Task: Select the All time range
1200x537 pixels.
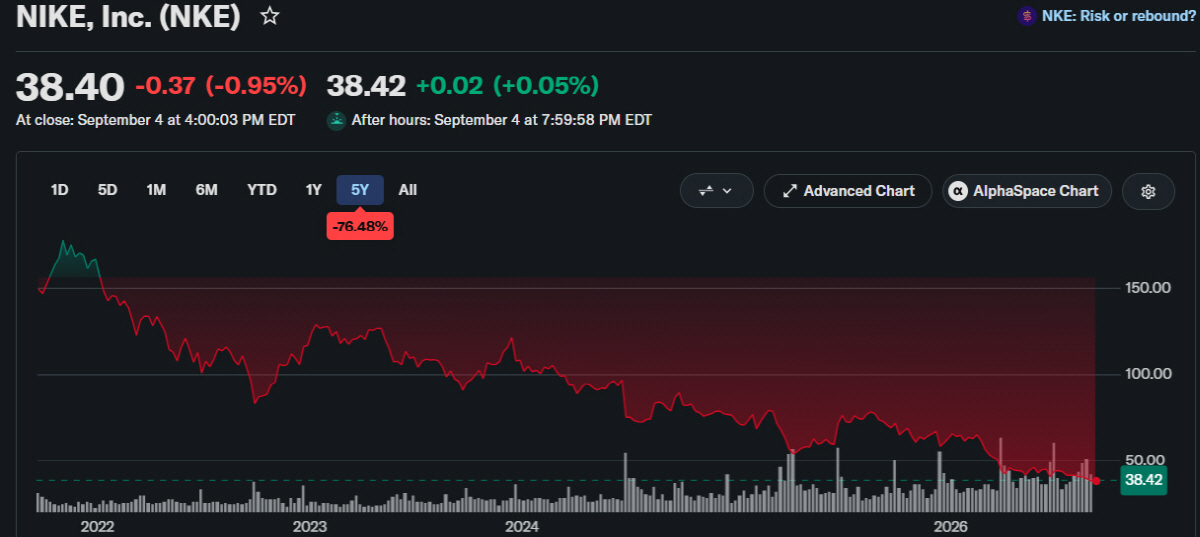Action: point(408,190)
